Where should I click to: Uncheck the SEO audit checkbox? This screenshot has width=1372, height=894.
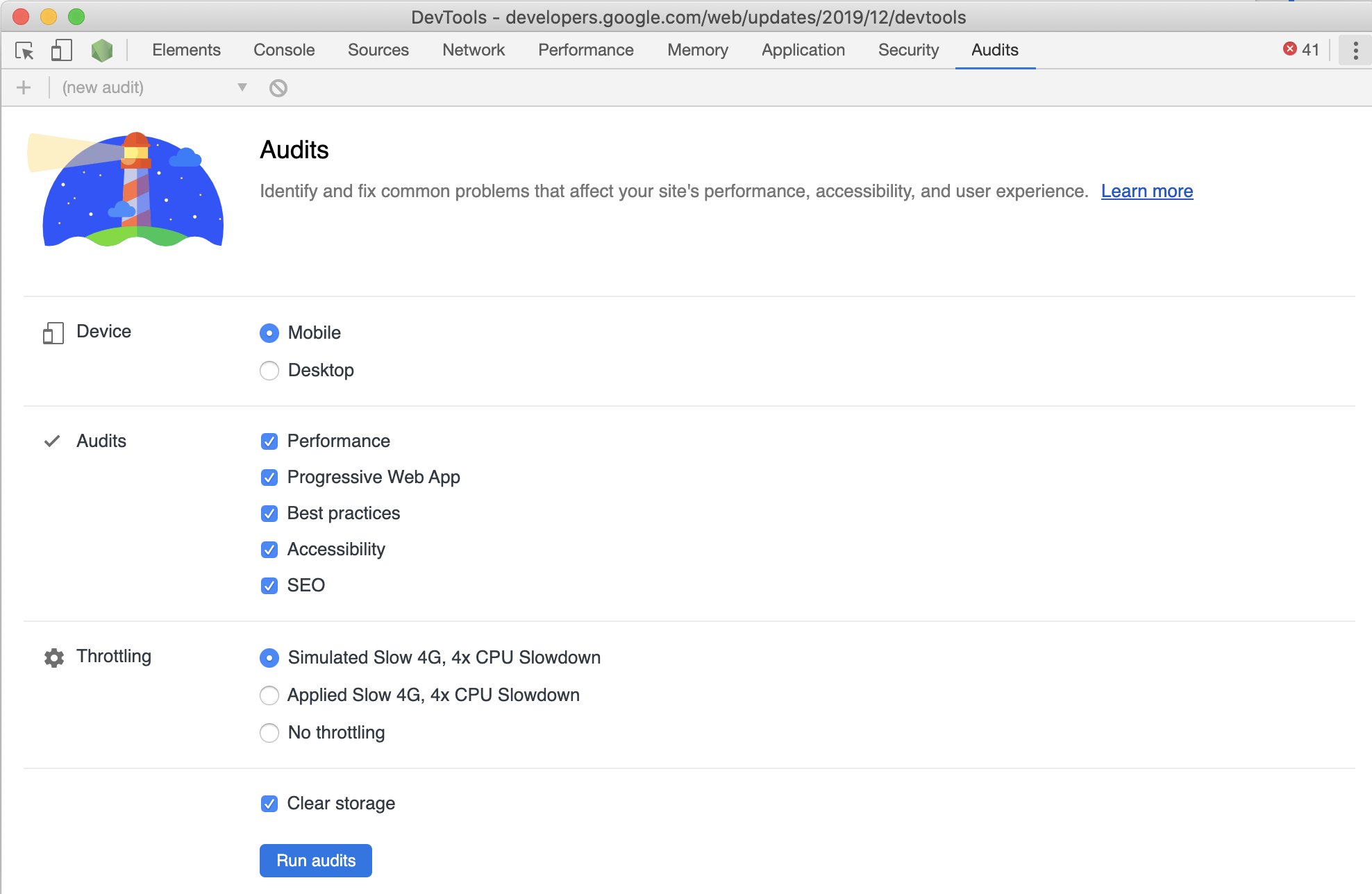(x=269, y=586)
